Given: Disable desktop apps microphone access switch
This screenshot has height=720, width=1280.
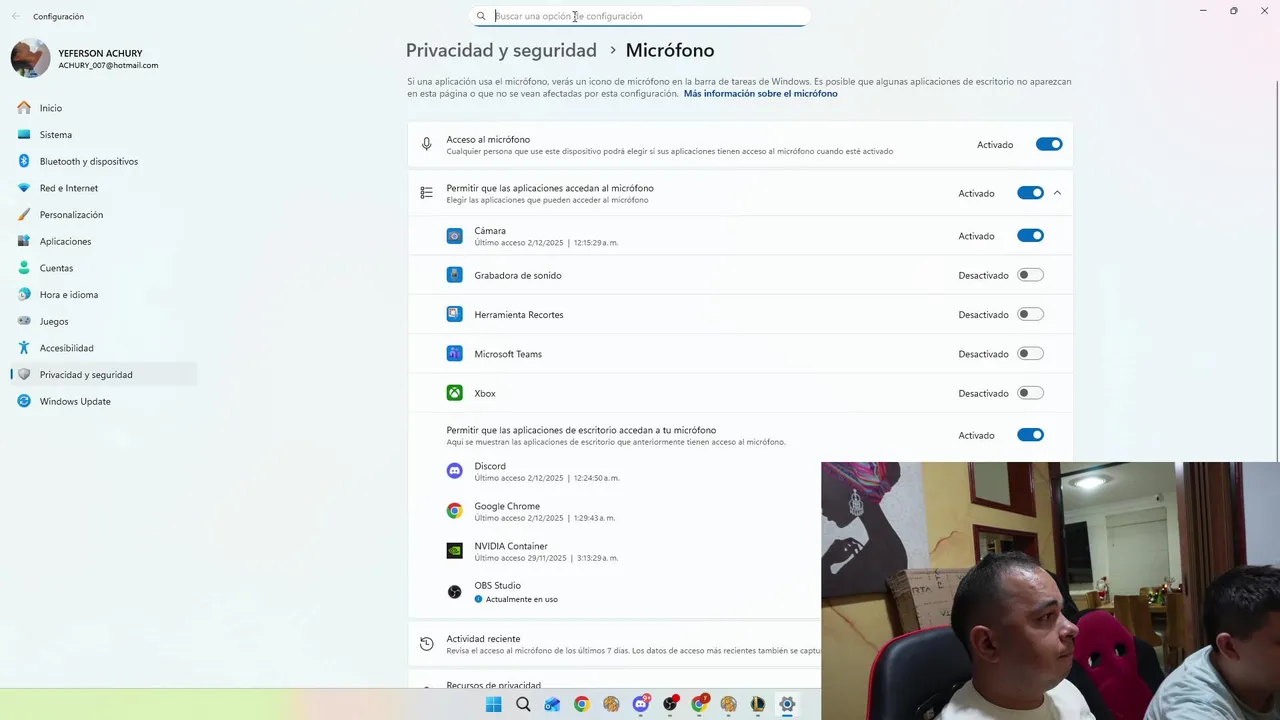Looking at the screenshot, I should click(x=1030, y=435).
